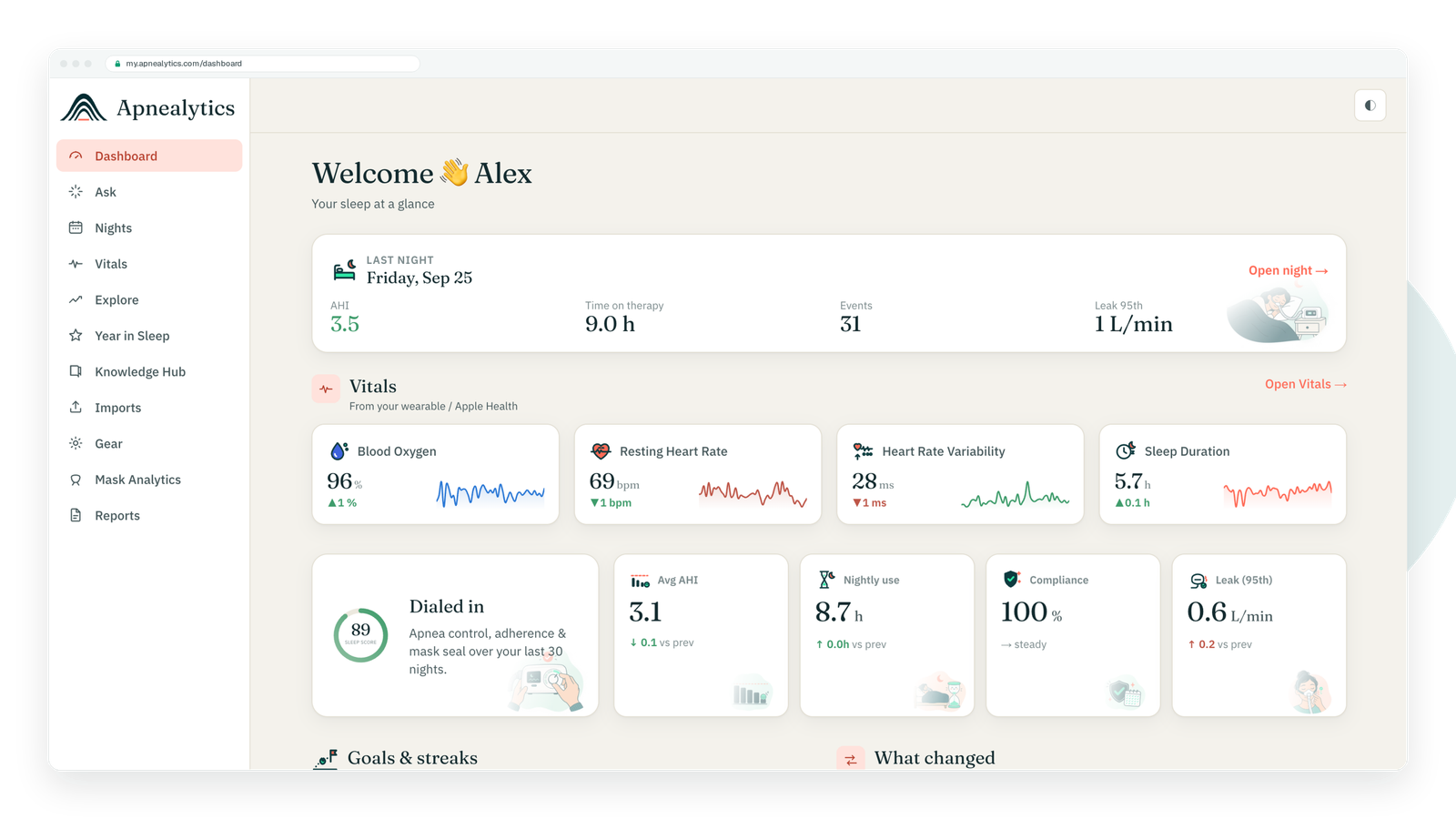Viewport: 1456px width, 819px height.
Task: Click the Imports upload icon
Action: click(x=76, y=408)
